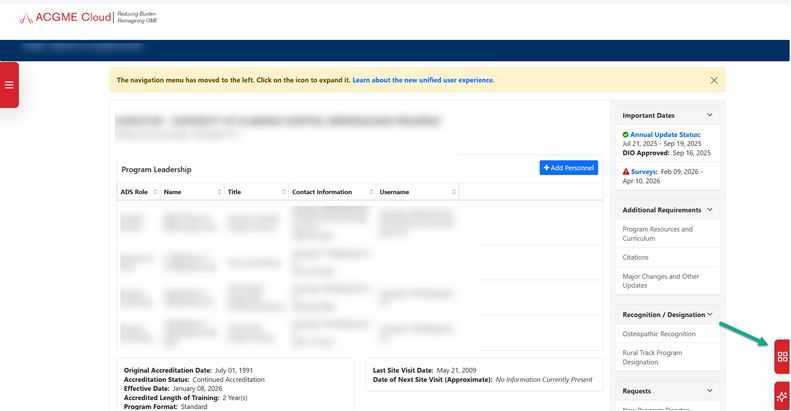The image size is (791, 411).
Task: Collapse the Additional Requirements panel
Action: click(x=710, y=209)
